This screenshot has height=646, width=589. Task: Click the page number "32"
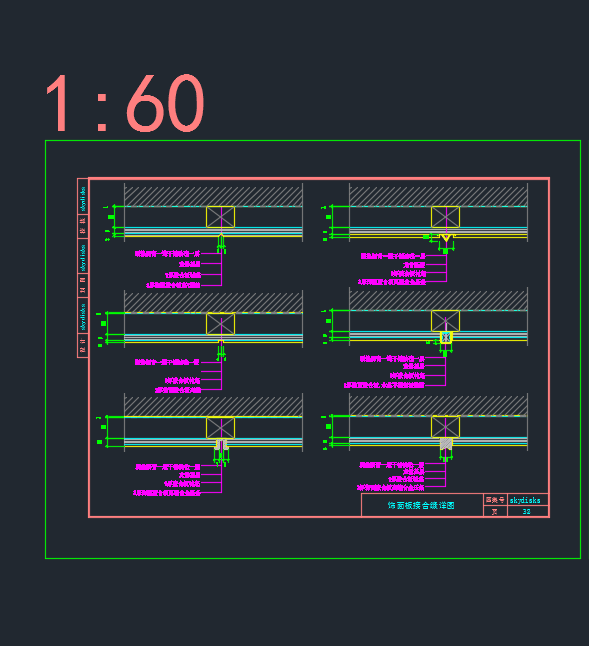tap(526, 512)
